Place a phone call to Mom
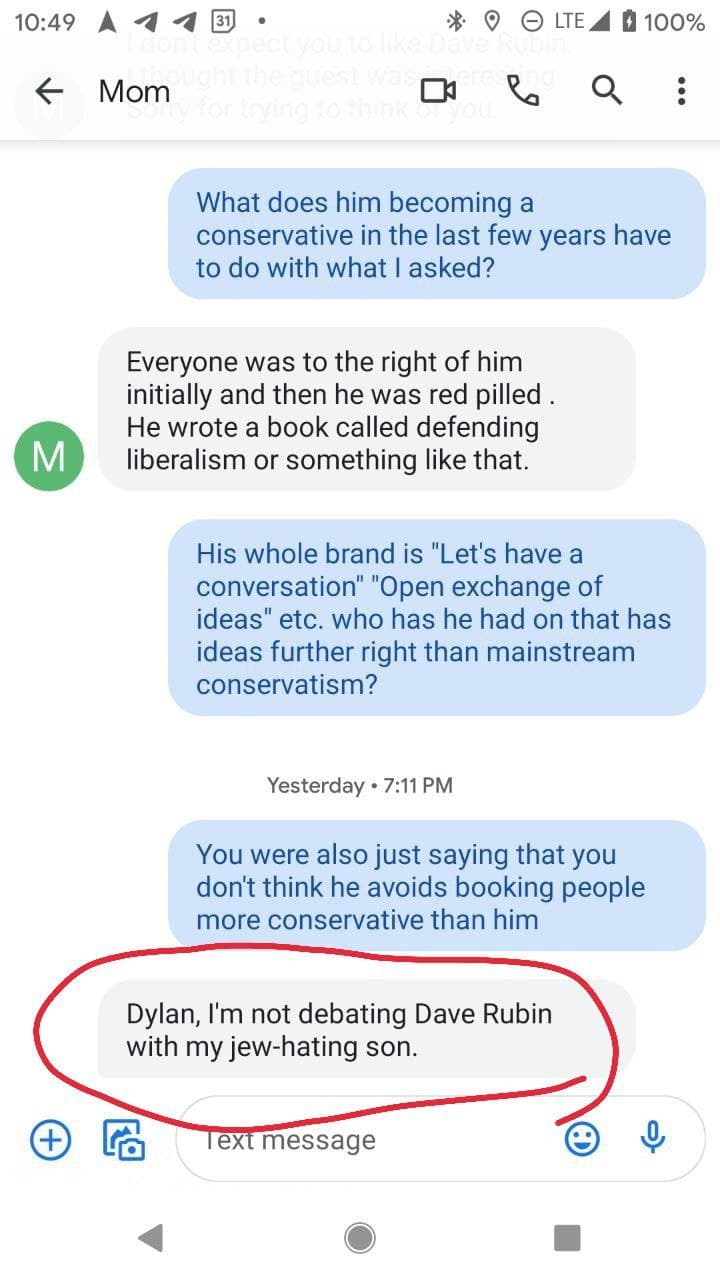Image resolution: width=720 pixels, height=1280 pixels. pos(523,91)
